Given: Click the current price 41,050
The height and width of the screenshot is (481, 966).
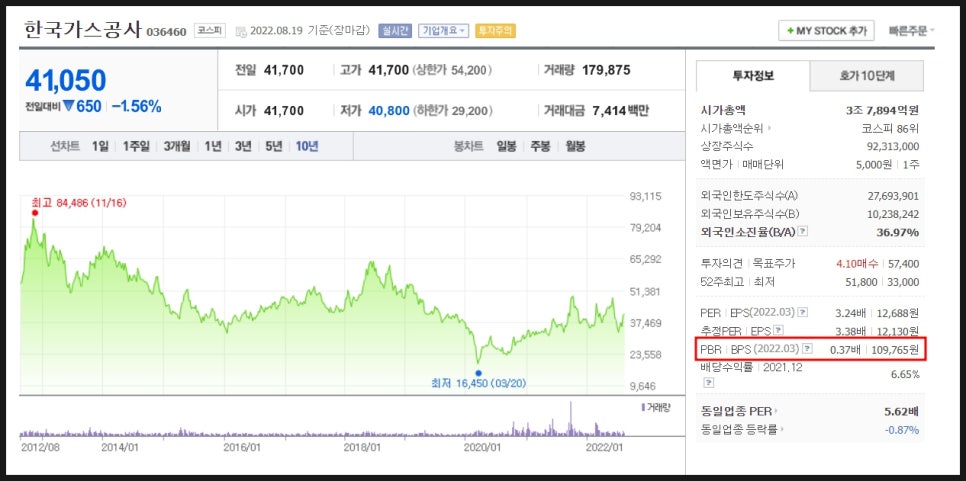Looking at the screenshot, I should click(66, 81).
